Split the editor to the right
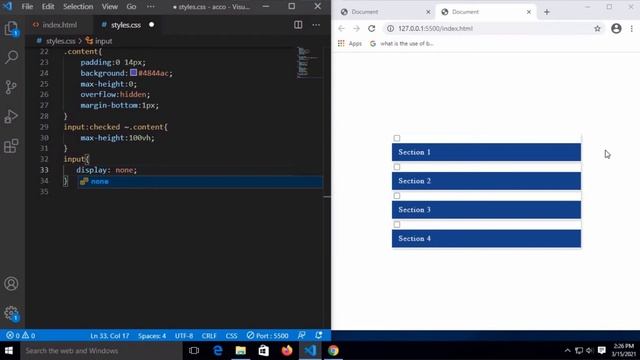Viewport: 640px width, 360px height. 298,25
